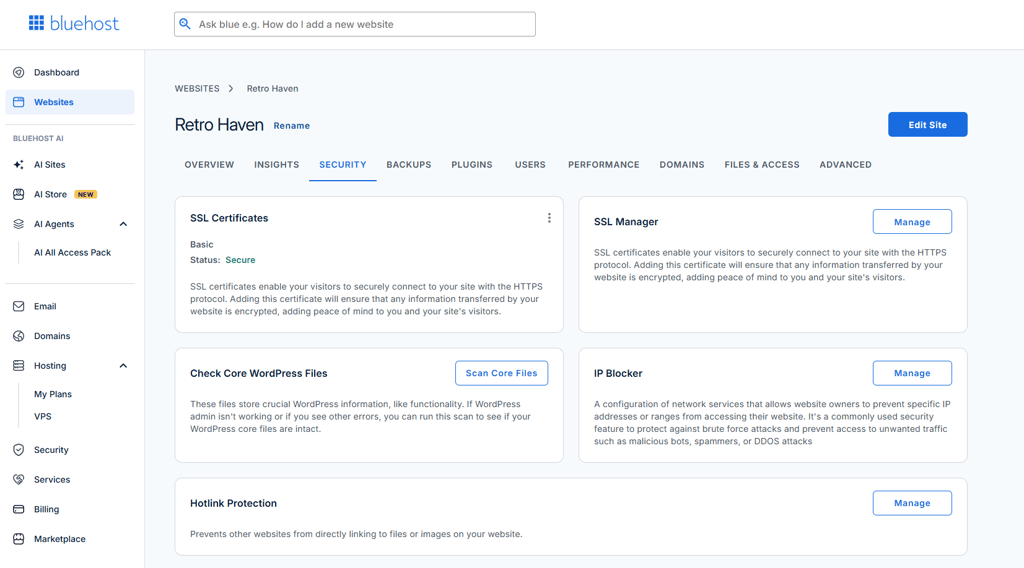Open the INSIGHTS tab
Image resolution: width=1024 pixels, height=568 pixels.
click(276, 165)
